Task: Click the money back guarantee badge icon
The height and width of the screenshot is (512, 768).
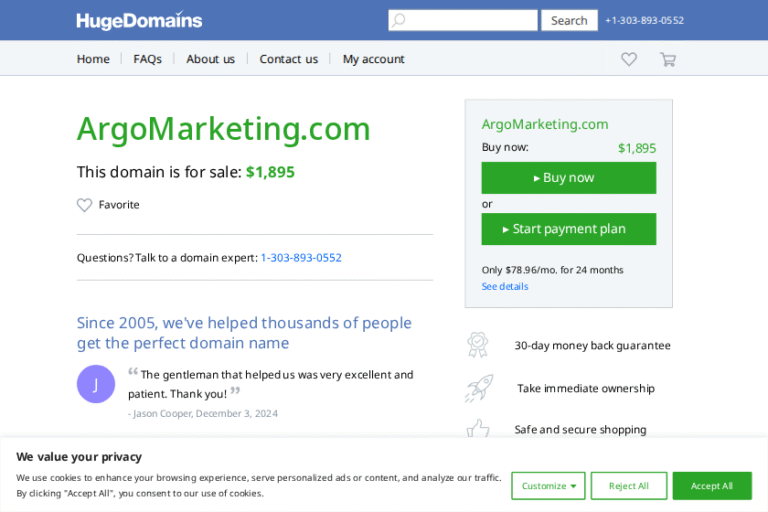Action: (477, 345)
